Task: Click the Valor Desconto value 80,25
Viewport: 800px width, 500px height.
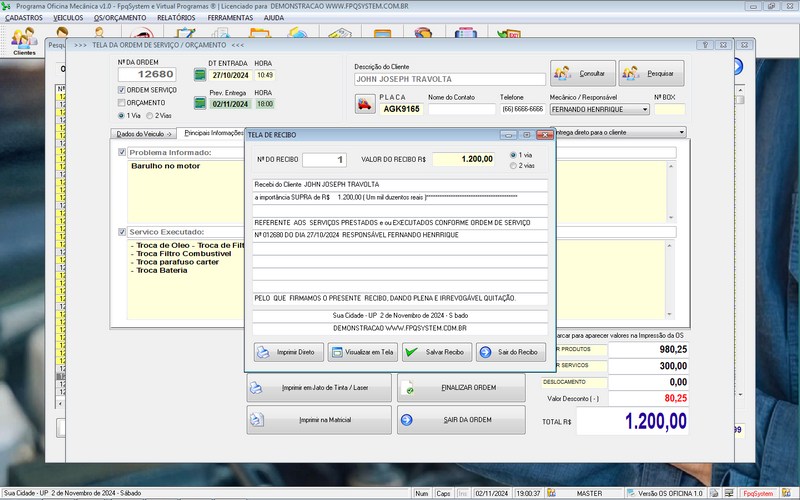Action: [648, 398]
